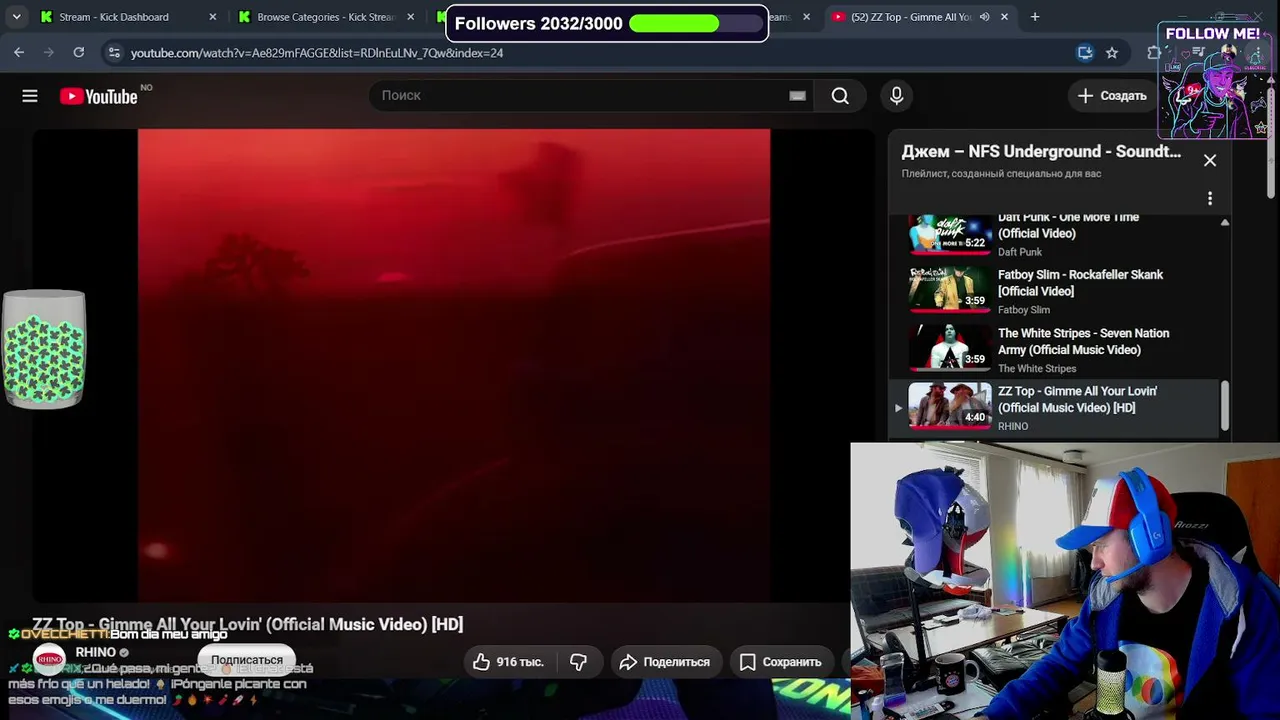Screen dimensions: 1280x720
Task: Open The White Stripes - Seven Nation Army title
Action: click(1083, 341)
